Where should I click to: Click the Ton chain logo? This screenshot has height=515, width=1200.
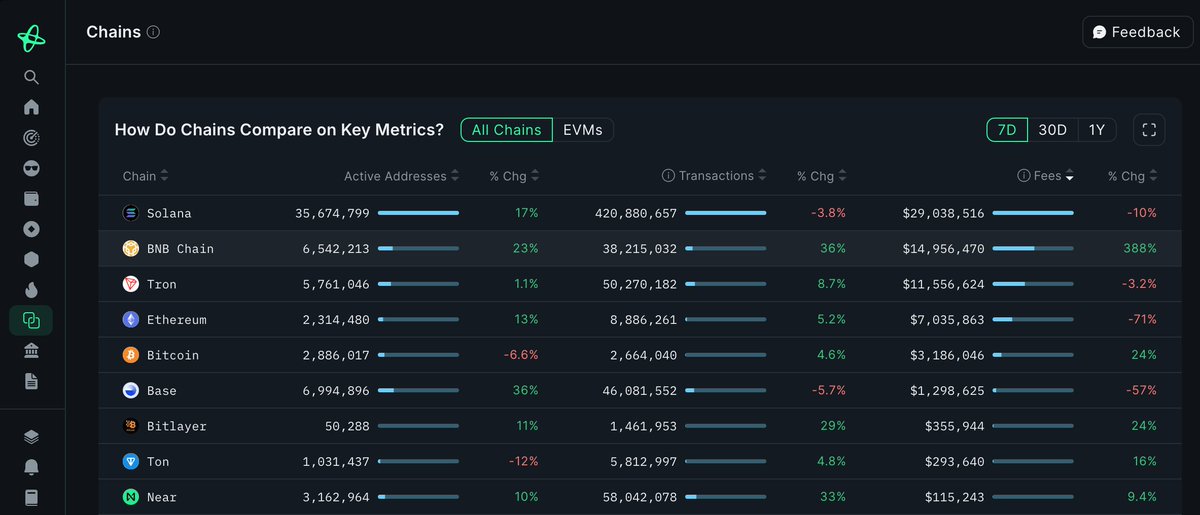click(x=131, y=461)
